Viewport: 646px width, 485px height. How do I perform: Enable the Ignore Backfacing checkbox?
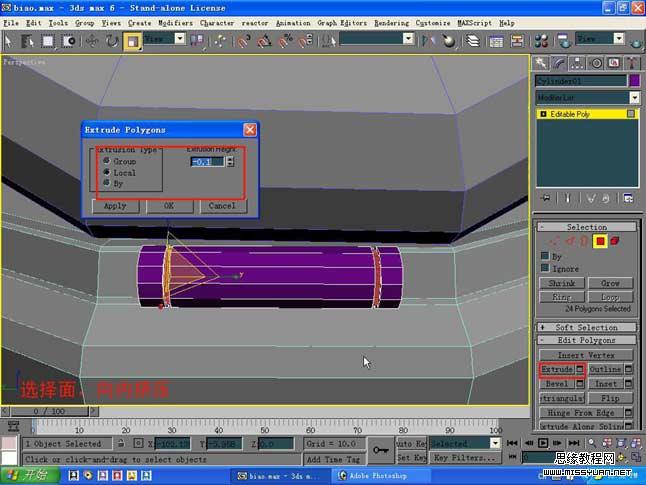[545, 268]
